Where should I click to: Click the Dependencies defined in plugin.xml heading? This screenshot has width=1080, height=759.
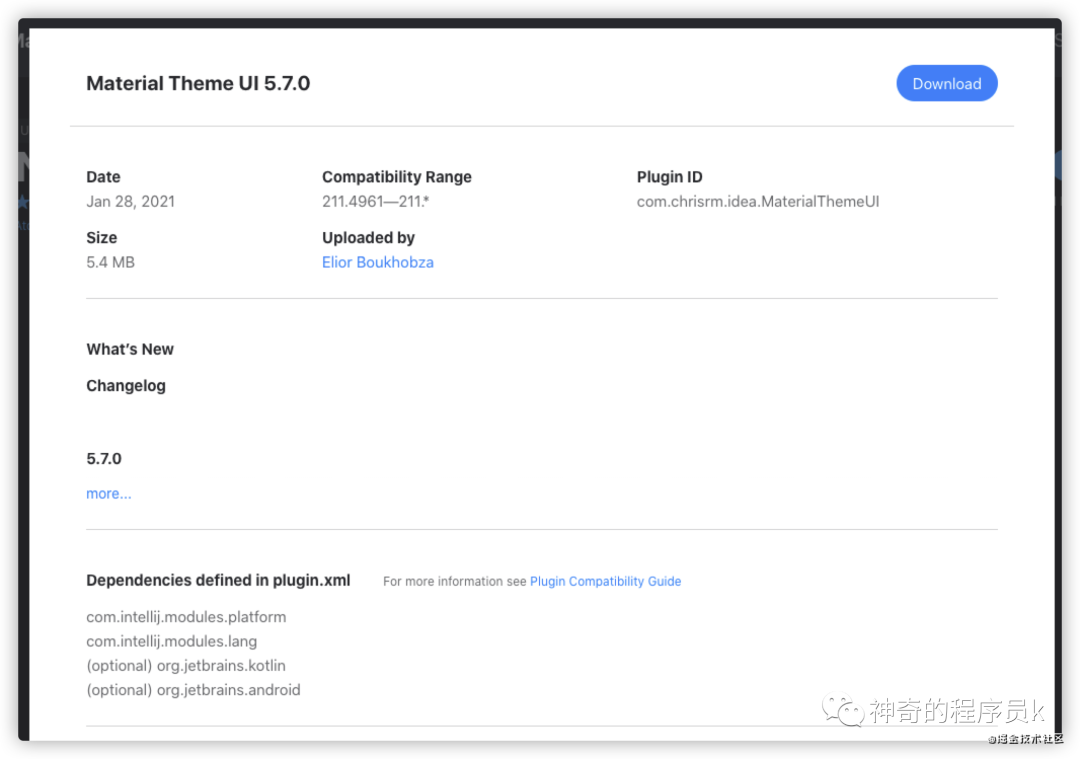click(x=218, y=580)
